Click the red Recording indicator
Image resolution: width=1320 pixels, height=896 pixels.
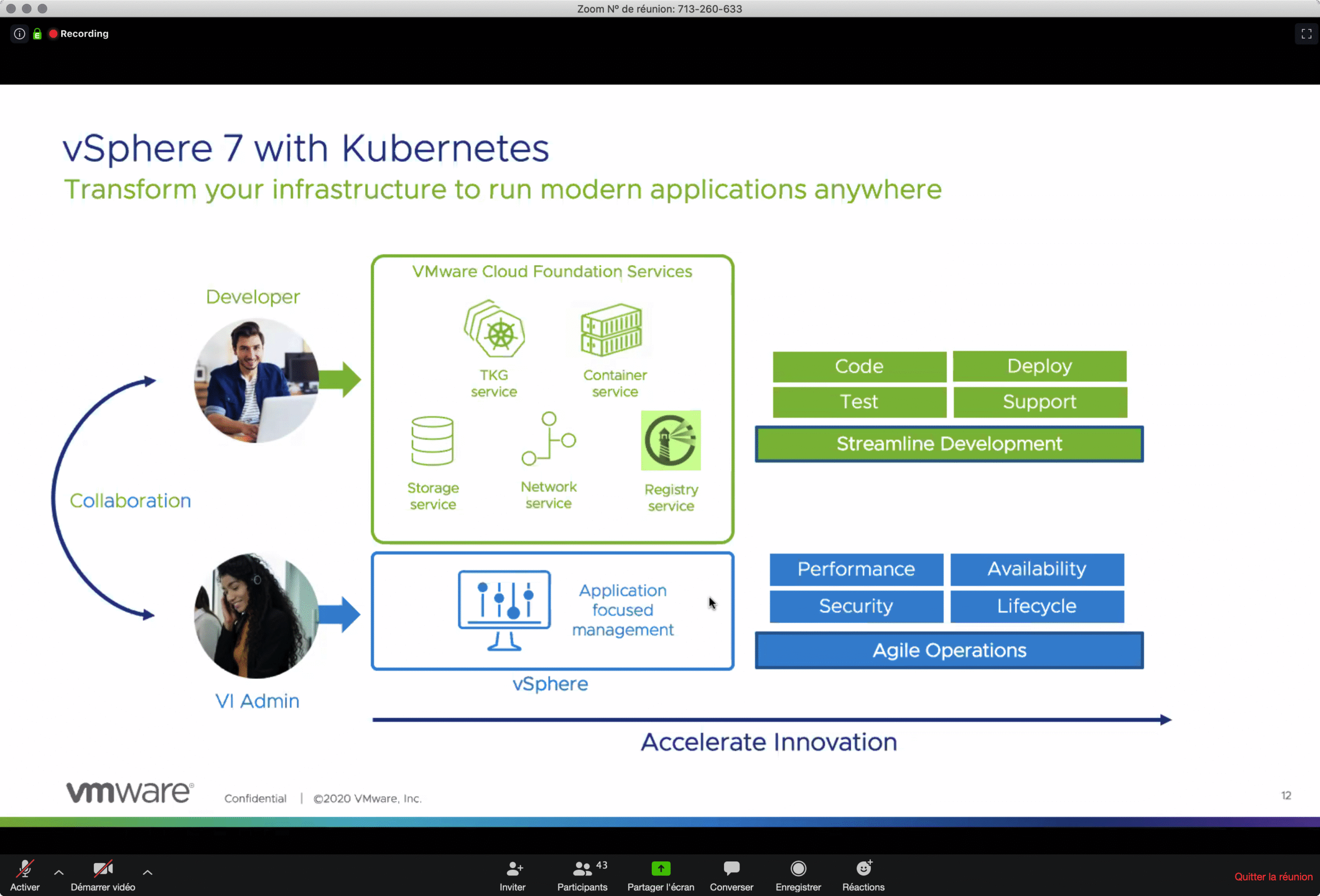point(79,34)
